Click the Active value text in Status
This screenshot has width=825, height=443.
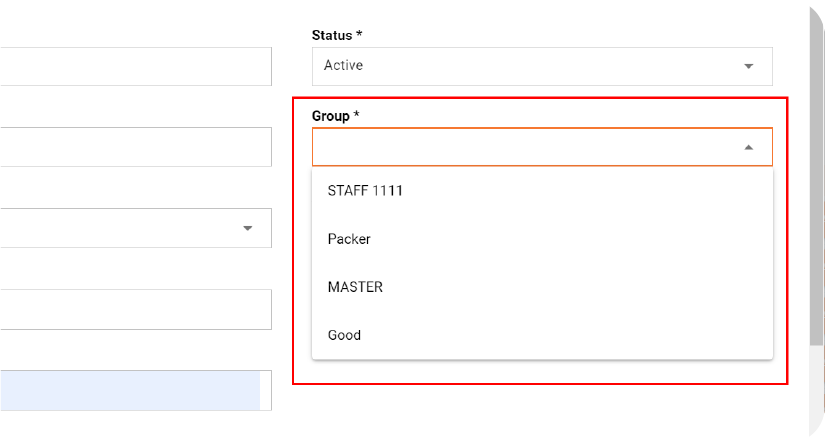tap(343, 65)
